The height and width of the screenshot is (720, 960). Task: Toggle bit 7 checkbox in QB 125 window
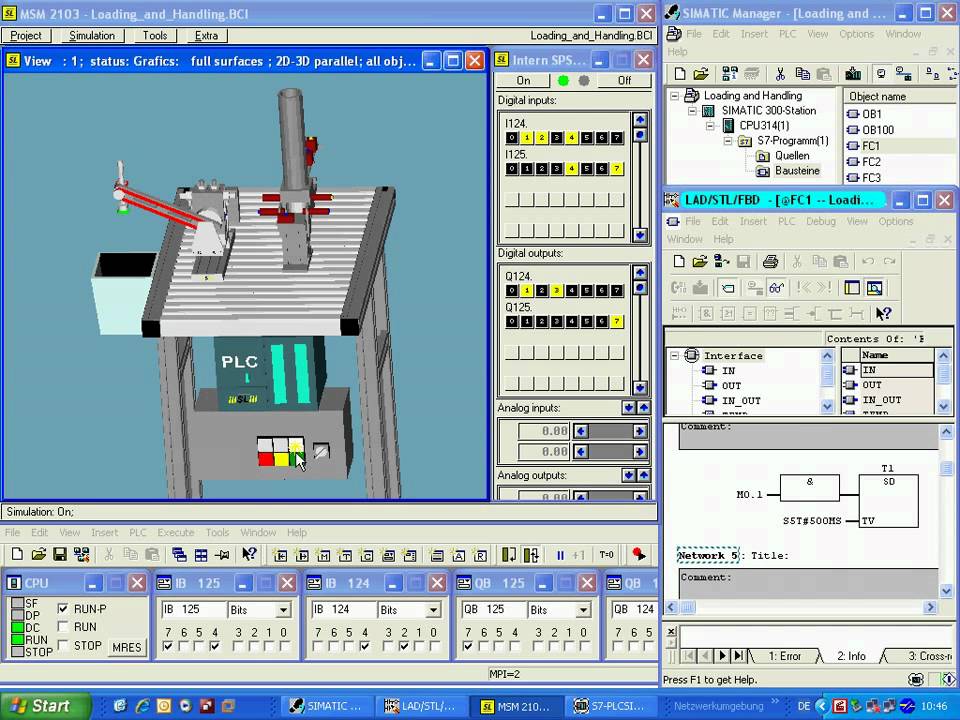468,646
